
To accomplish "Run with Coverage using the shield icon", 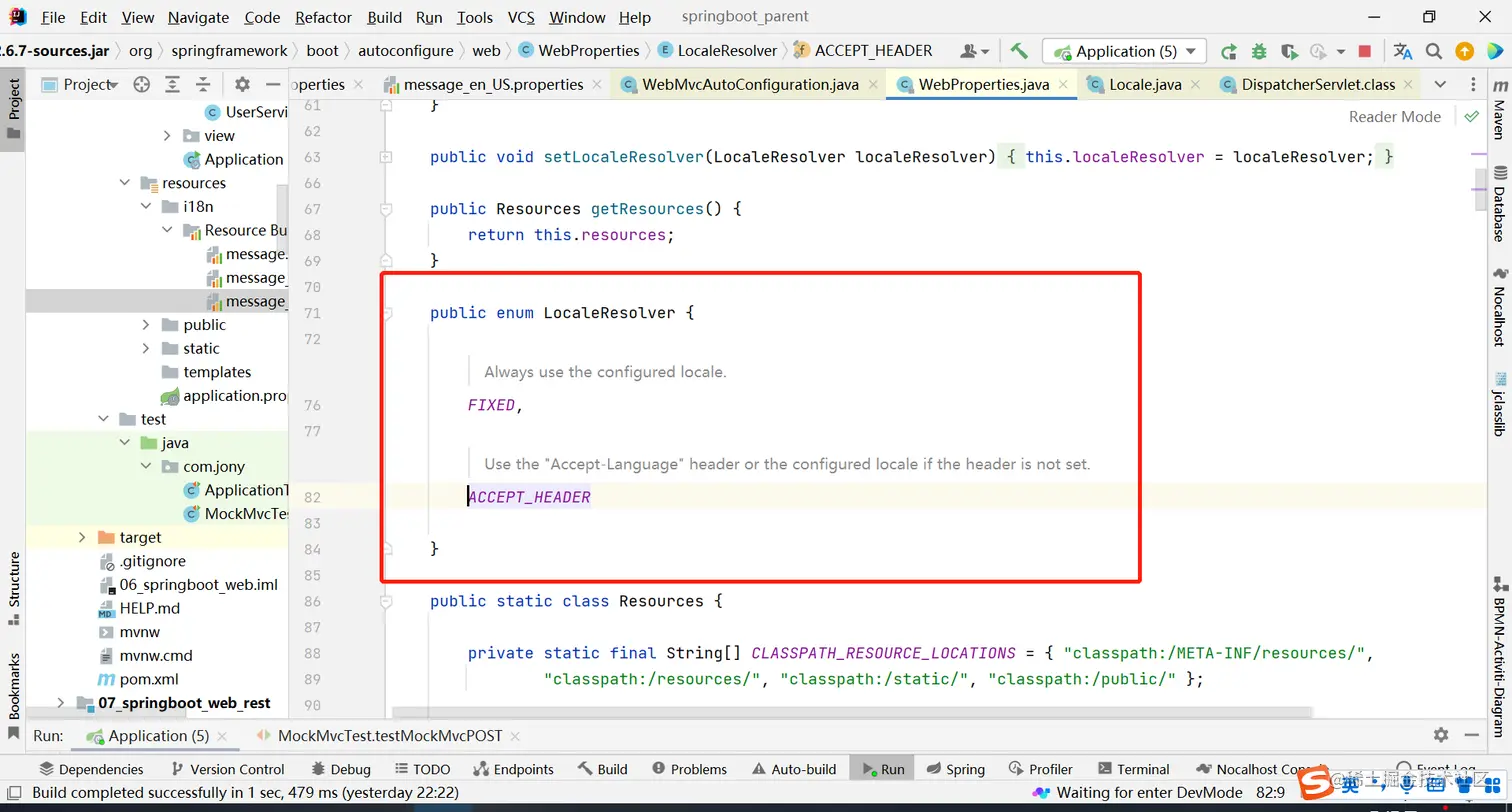I will (x=1289, y=51).
